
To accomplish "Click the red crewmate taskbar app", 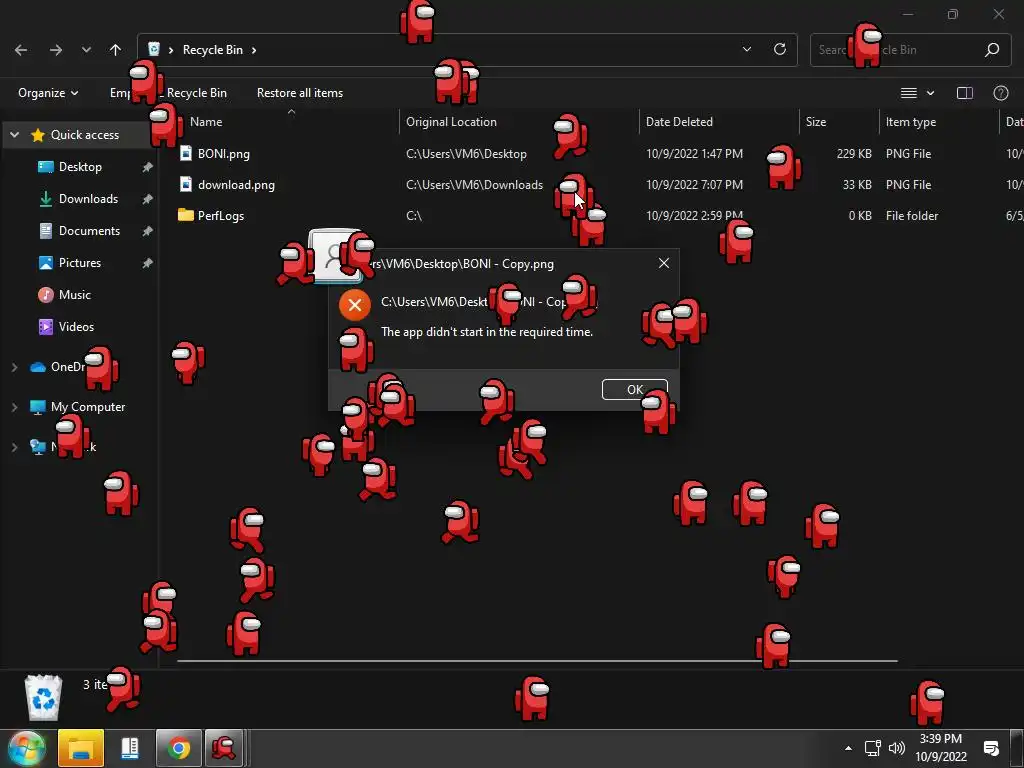I will (224, 748).
